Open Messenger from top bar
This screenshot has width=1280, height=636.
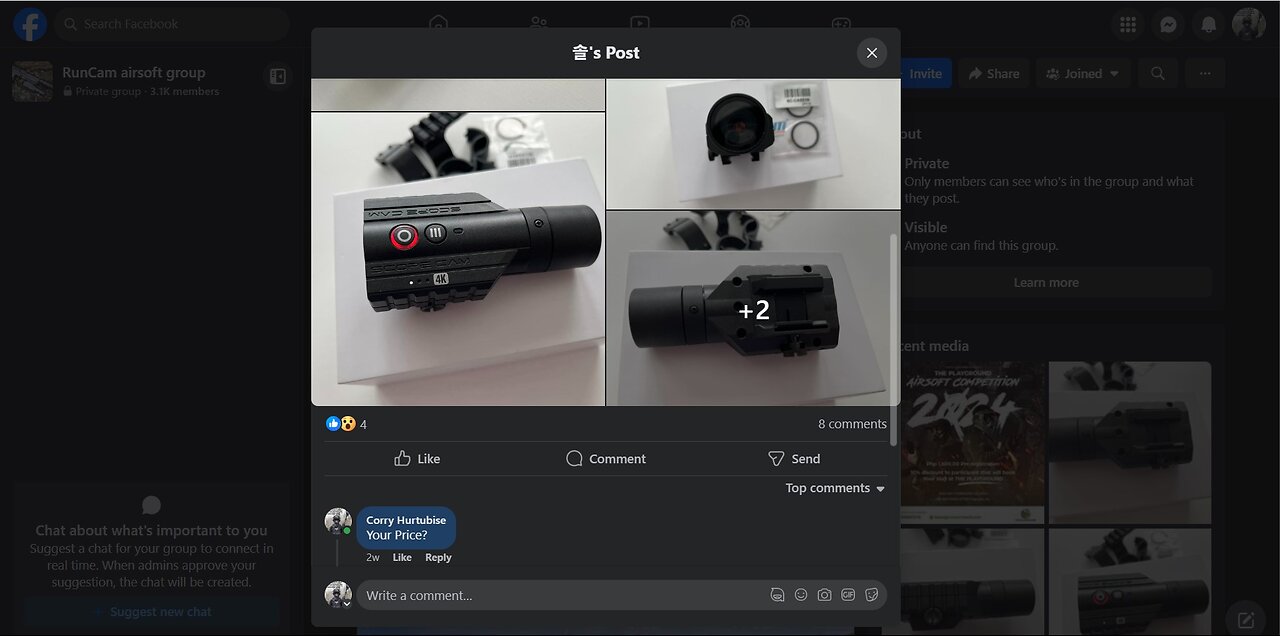pyautogui.click(x=1168, y=24)
